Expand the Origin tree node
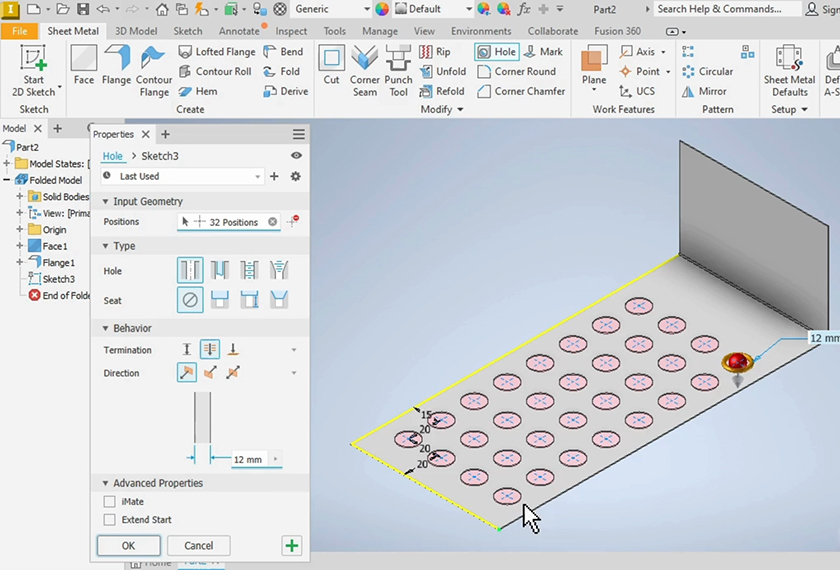The height and width of the screenshot is (570, 840). tap(19, 230)
